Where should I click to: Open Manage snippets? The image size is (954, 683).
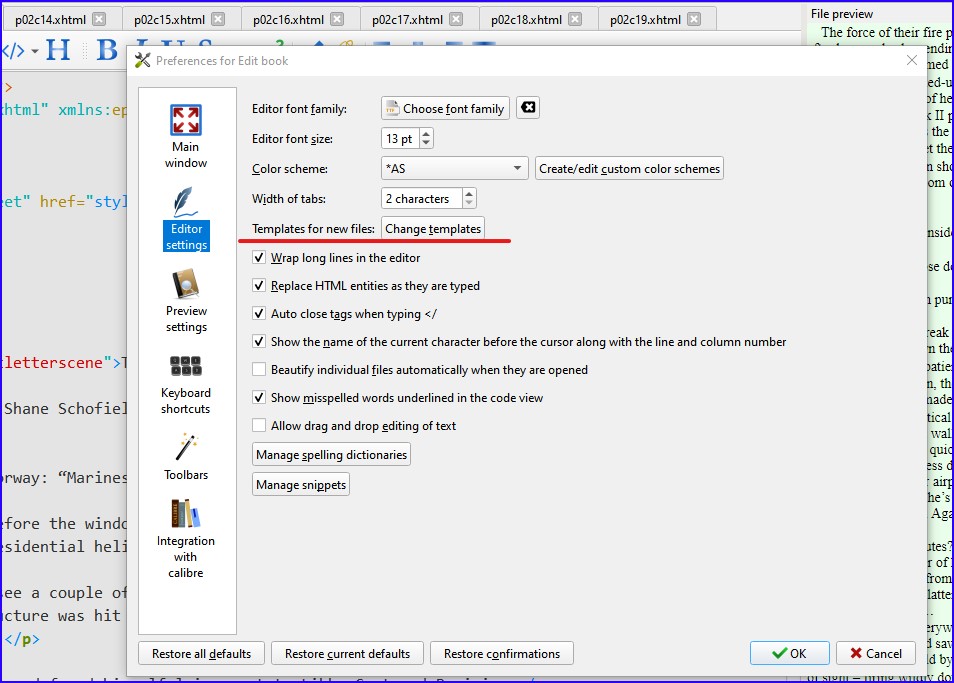click(301, 484)
